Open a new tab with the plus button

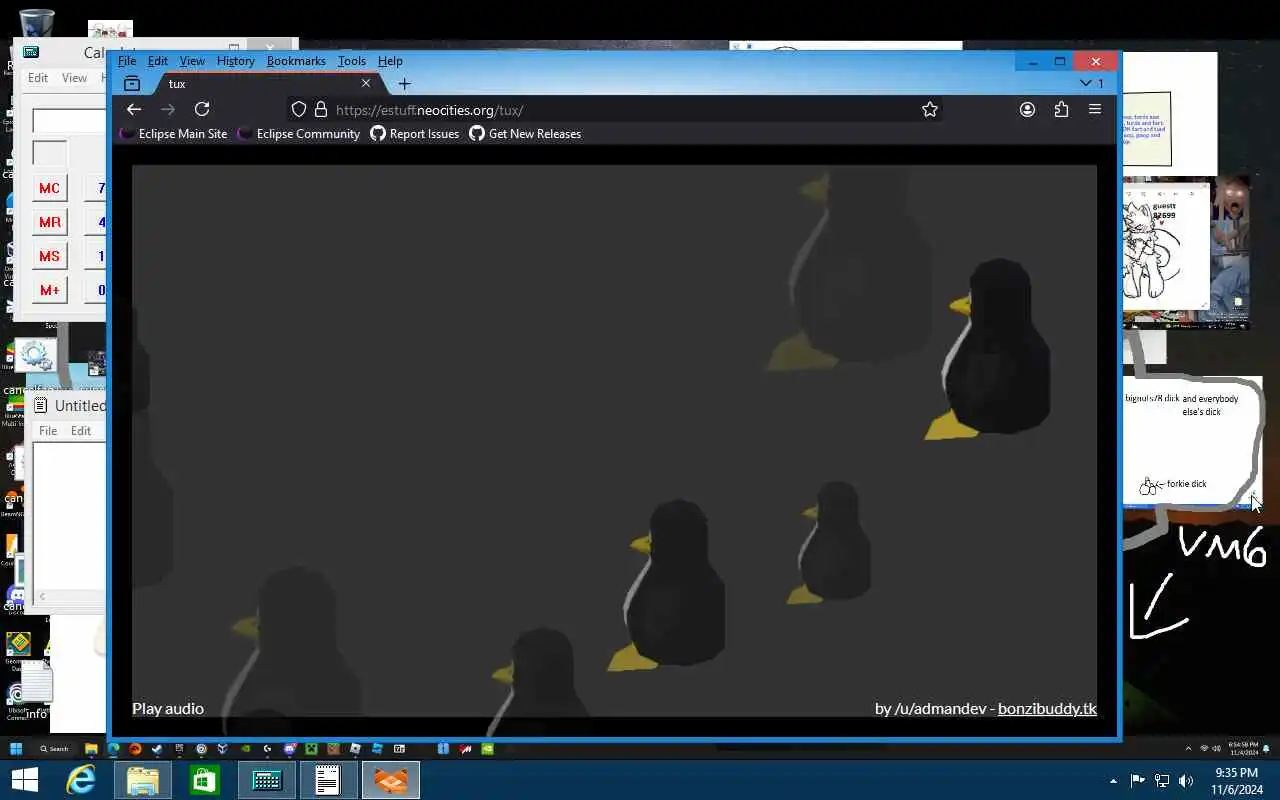pos(404,84)
